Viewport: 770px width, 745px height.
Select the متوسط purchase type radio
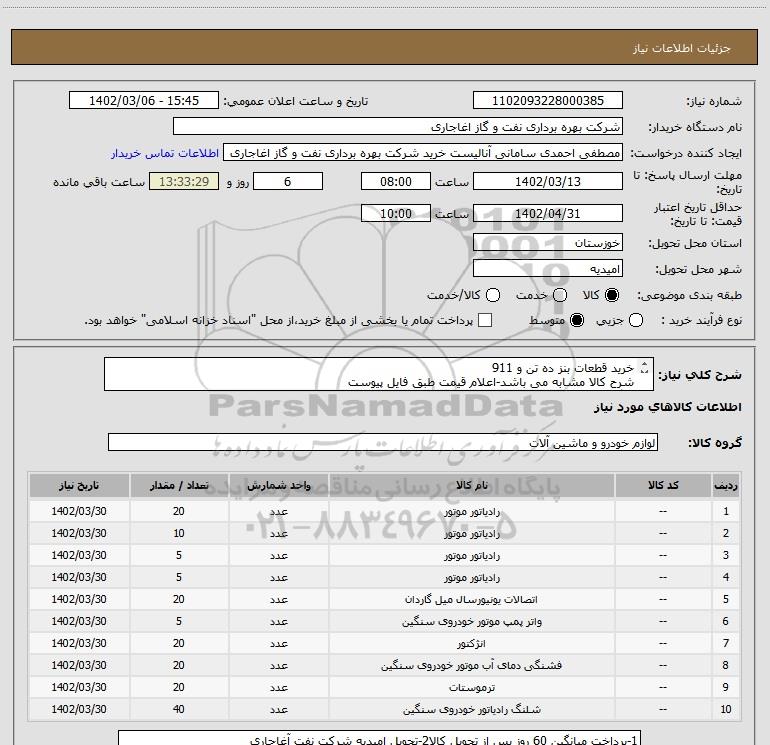(577, 320)
